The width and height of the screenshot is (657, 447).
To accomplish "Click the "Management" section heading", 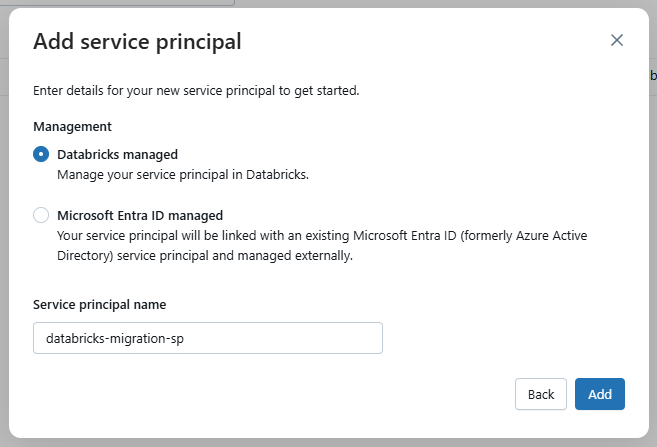I will point(72,127).
